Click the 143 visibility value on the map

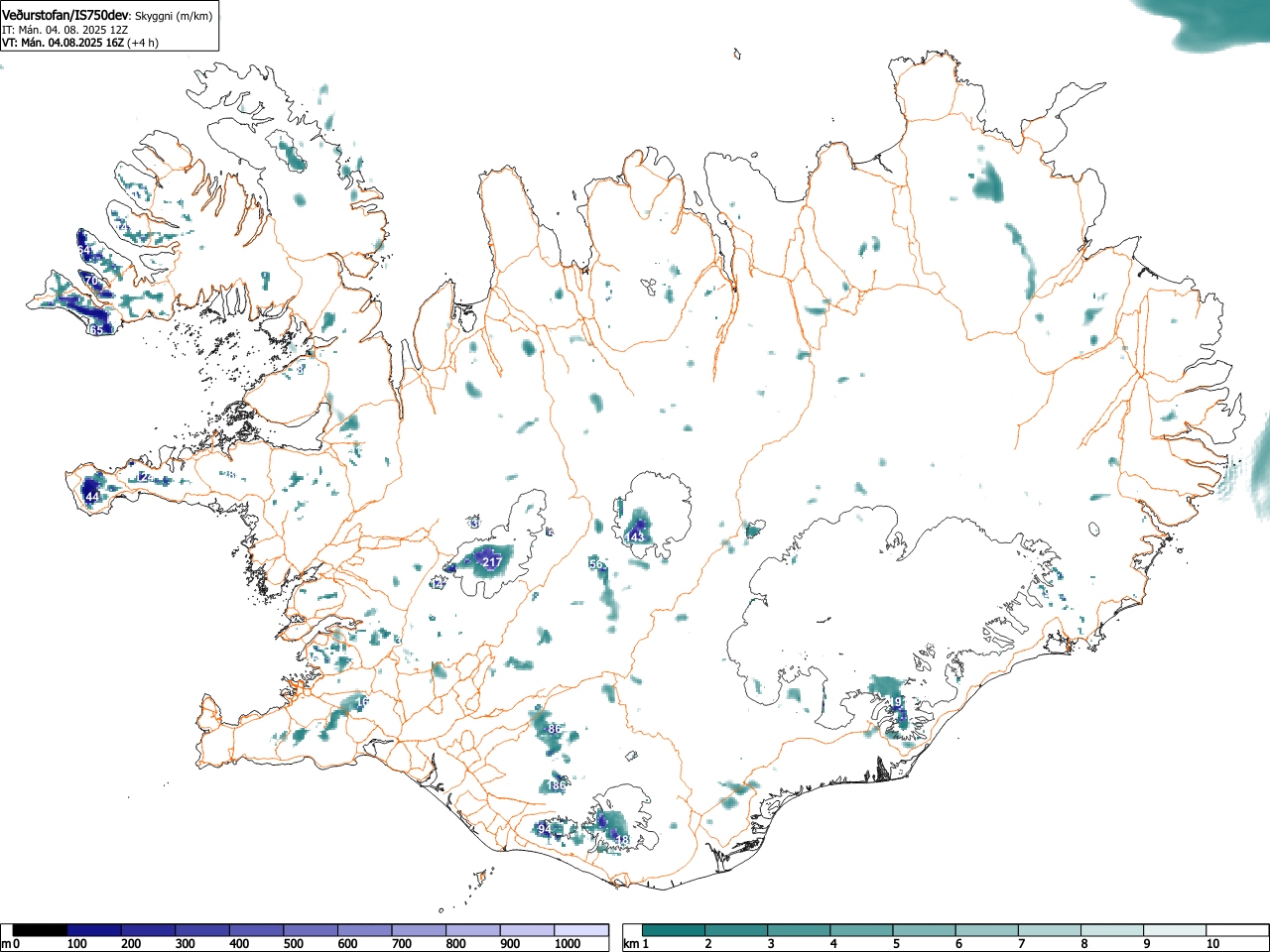635,536
